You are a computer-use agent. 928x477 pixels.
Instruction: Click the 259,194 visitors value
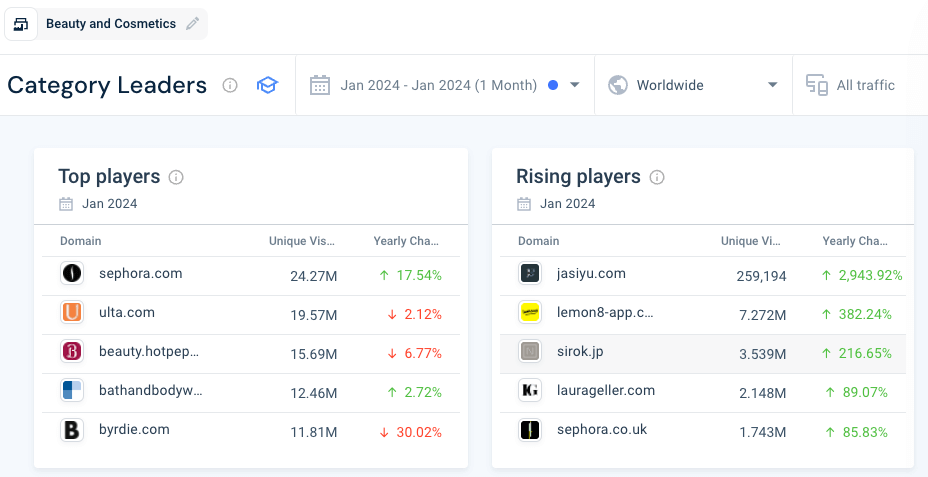(761, 276)
